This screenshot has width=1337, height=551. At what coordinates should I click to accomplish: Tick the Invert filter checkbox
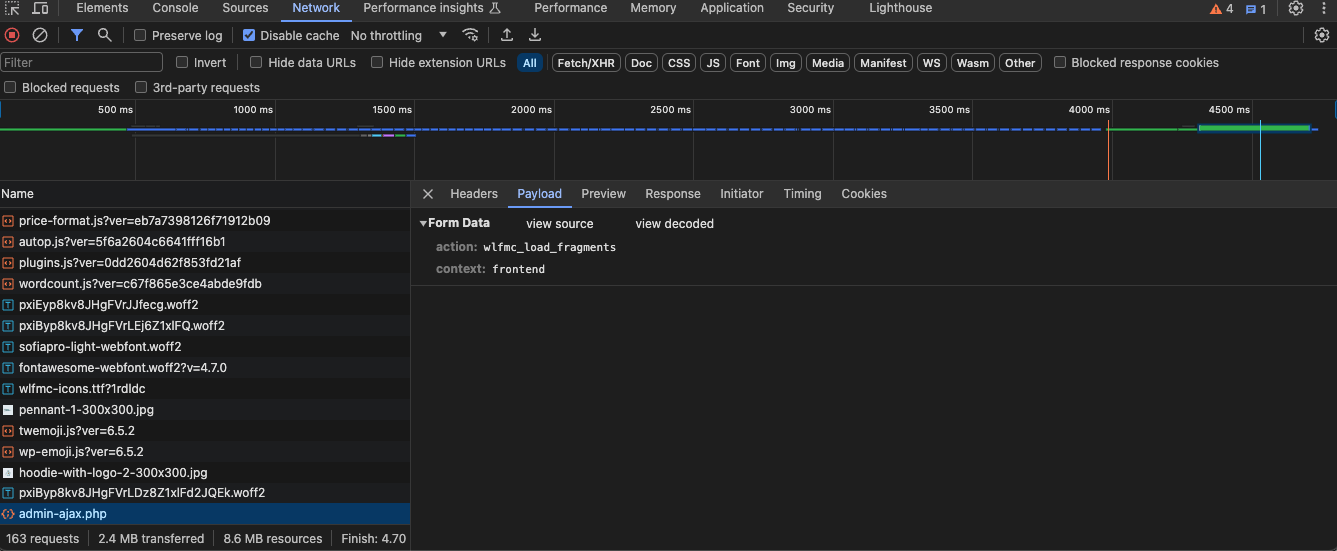point(182,62)
